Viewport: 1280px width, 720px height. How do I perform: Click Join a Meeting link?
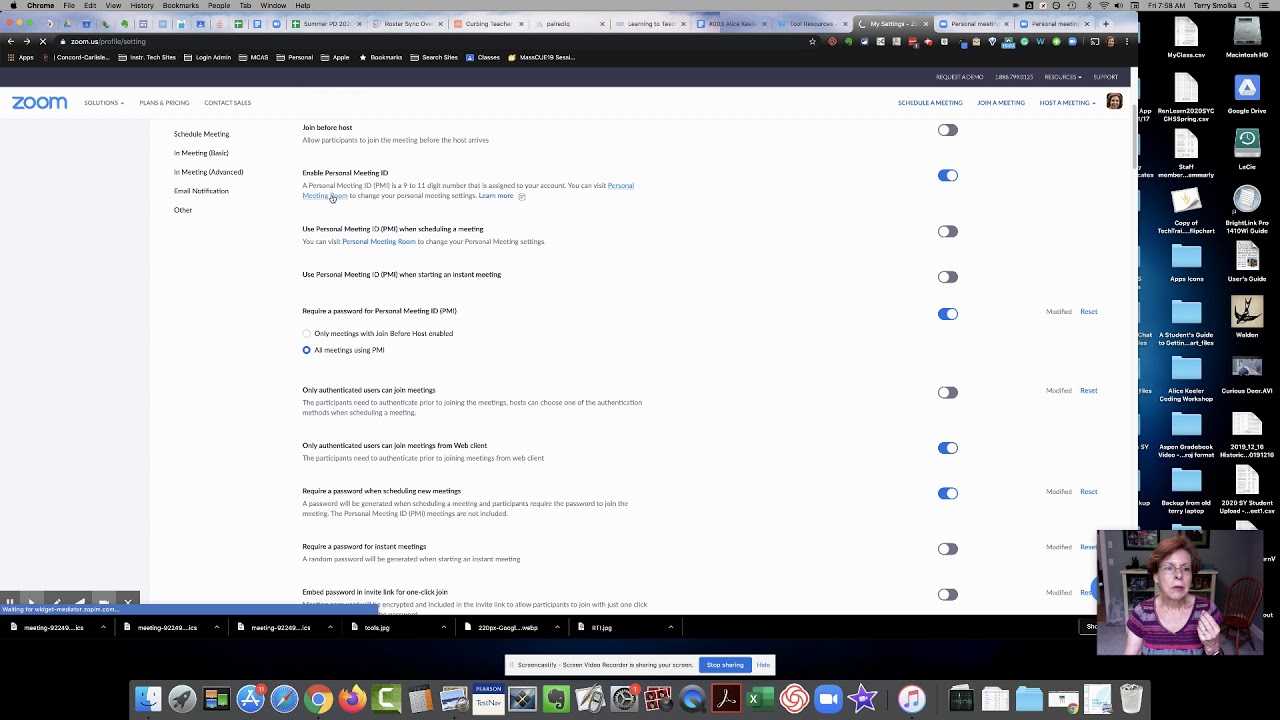pyautogui.click(x=1001, y=102)
